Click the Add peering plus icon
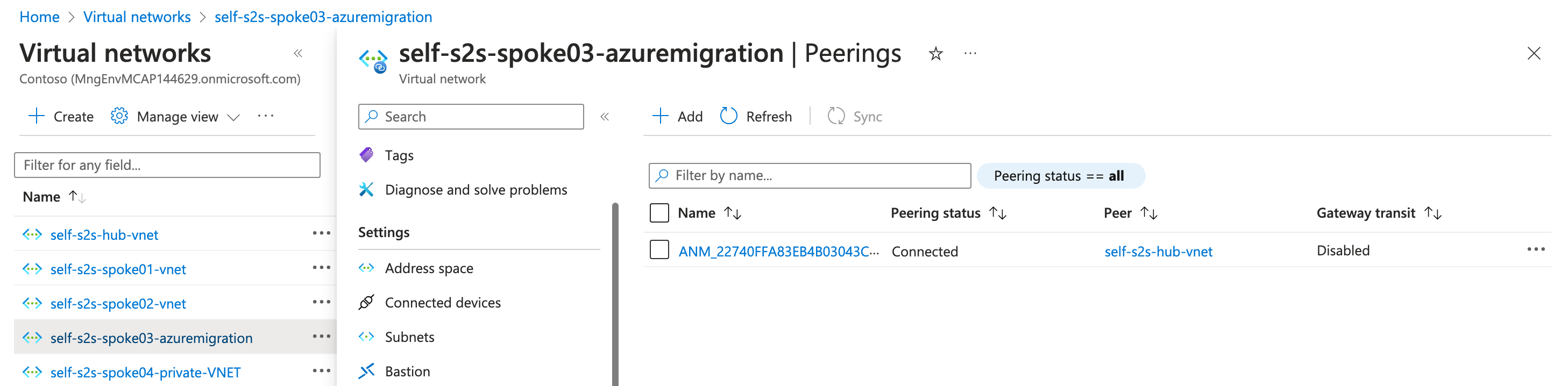The width and height of the screenshot is (1568, 386). point(661,116)
